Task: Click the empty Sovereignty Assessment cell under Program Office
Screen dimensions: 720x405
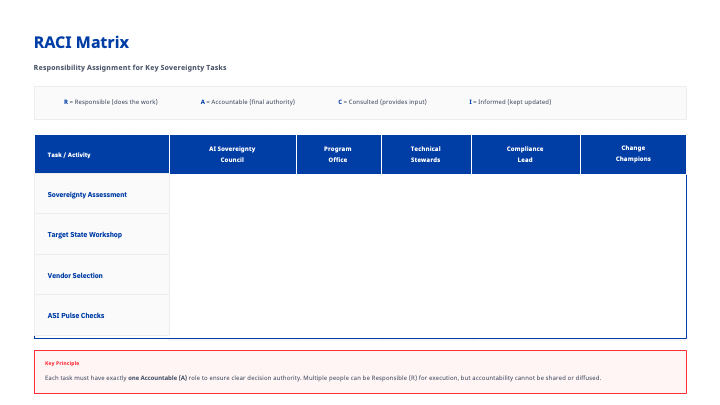Action: click(338, 195)
